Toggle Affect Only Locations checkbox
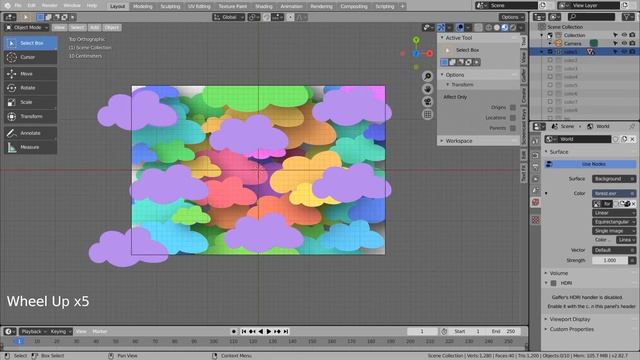 513,118
